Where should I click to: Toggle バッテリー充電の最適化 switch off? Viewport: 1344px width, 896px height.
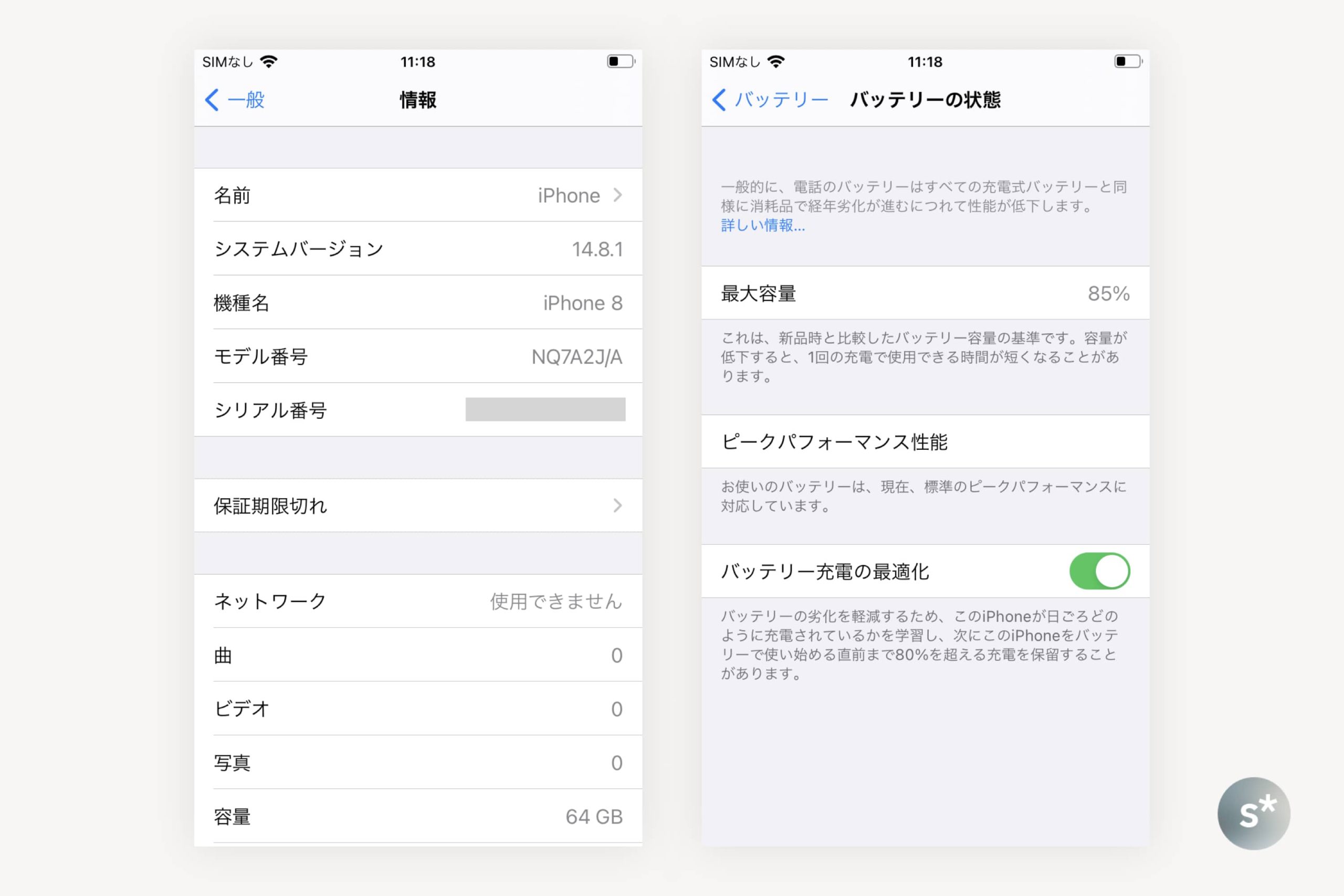(1099, 571)
